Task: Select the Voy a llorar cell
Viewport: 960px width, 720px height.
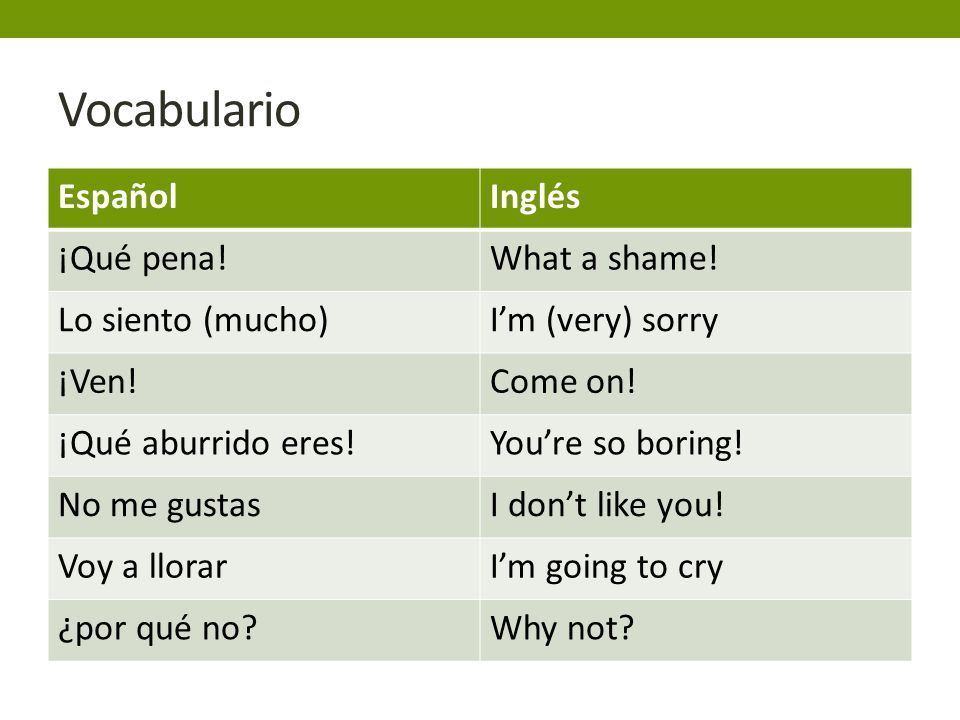Action: (264, 569)
